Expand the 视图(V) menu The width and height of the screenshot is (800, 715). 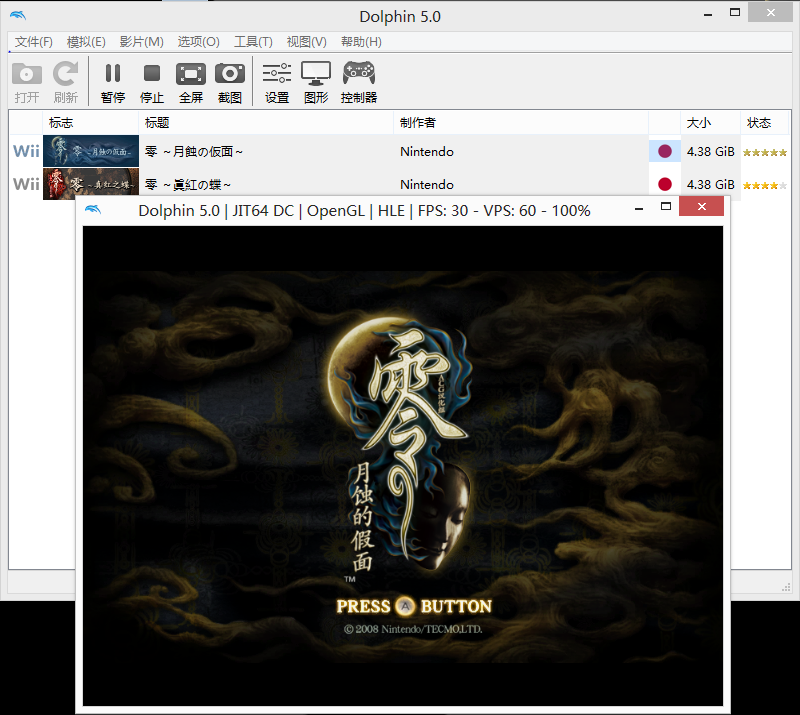(x=306, y=42)
